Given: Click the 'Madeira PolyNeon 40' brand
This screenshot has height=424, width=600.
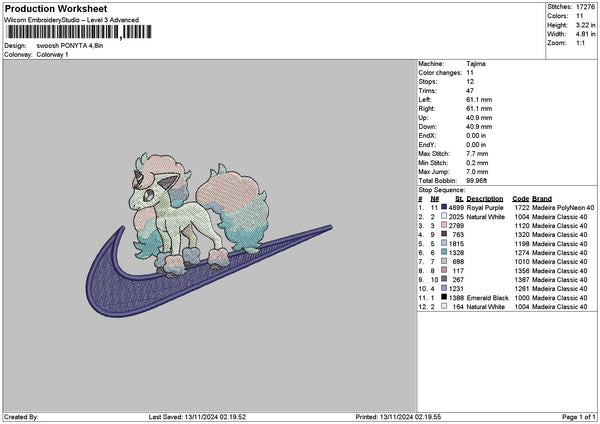Looking at the screenshot, I should click(x=563, y=208).
